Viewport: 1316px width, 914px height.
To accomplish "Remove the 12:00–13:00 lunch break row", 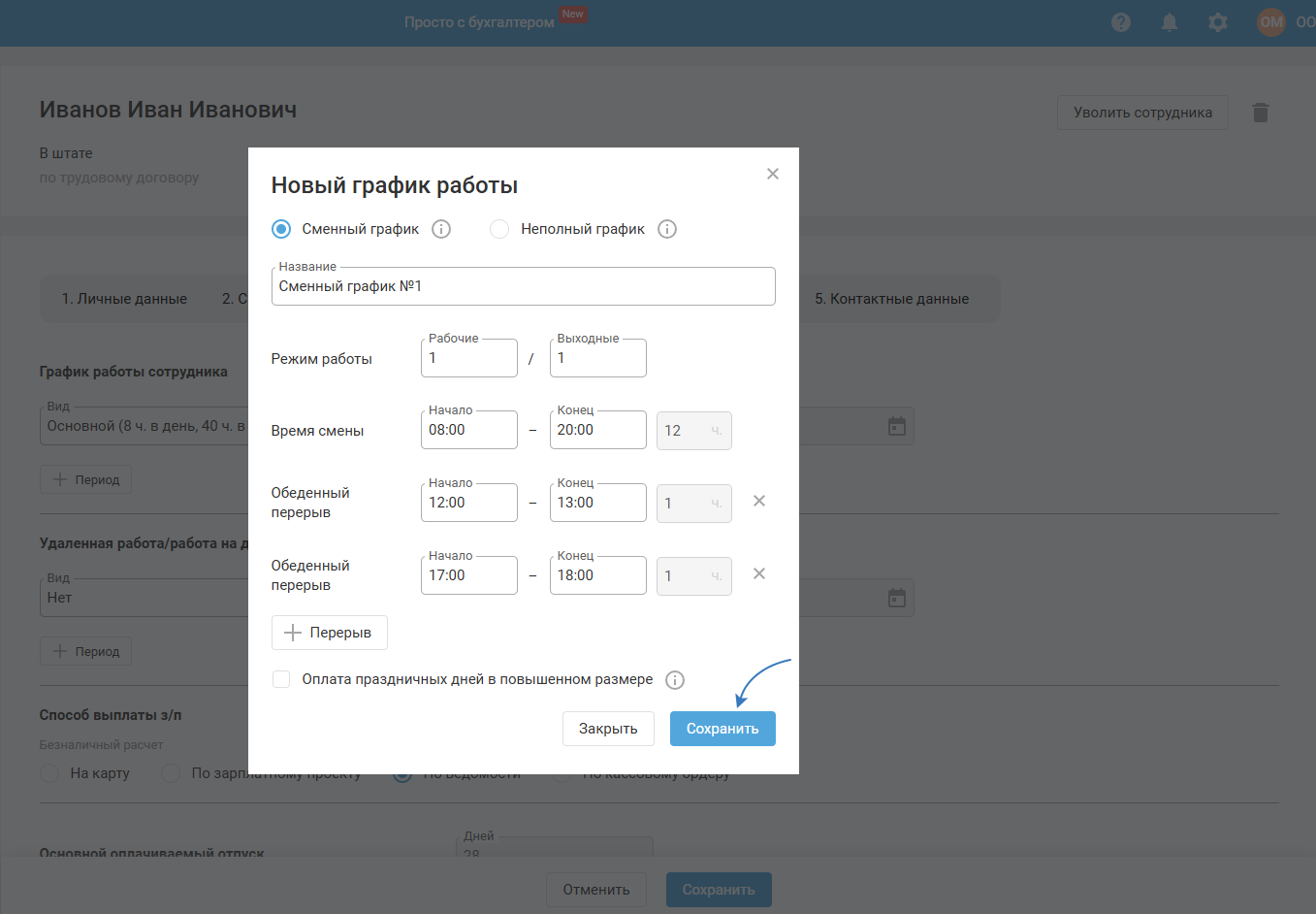I will (759, 502).
